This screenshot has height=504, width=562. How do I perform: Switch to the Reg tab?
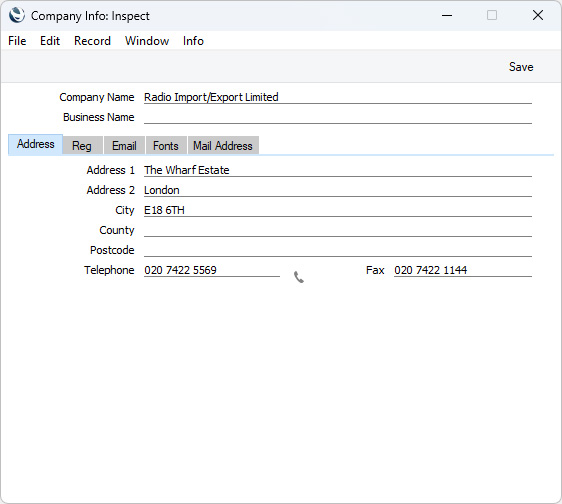click(82, 146)
